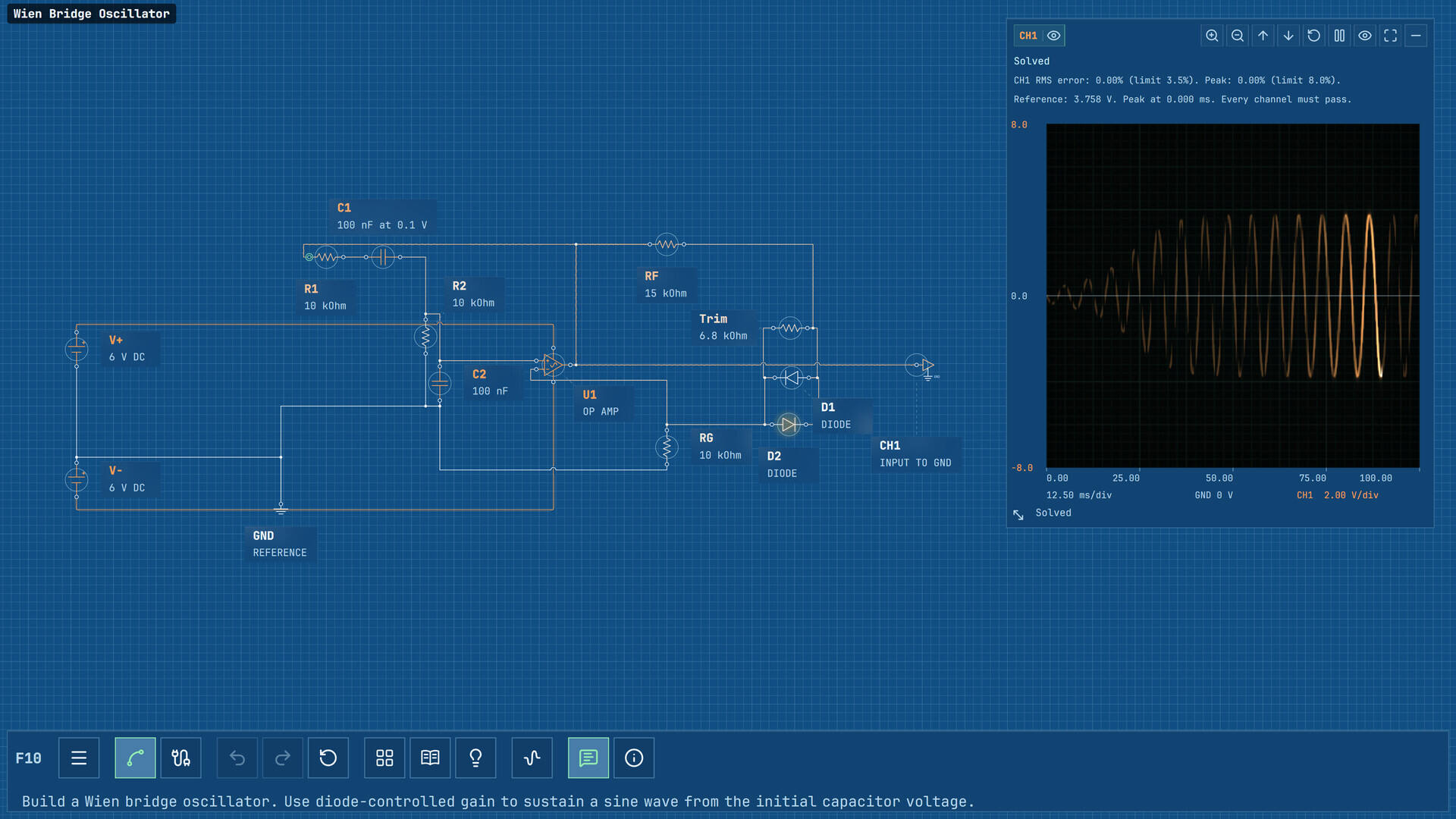Click the GND REFERENCE label
Screen dimensions: 1456x819
(280, 544)
